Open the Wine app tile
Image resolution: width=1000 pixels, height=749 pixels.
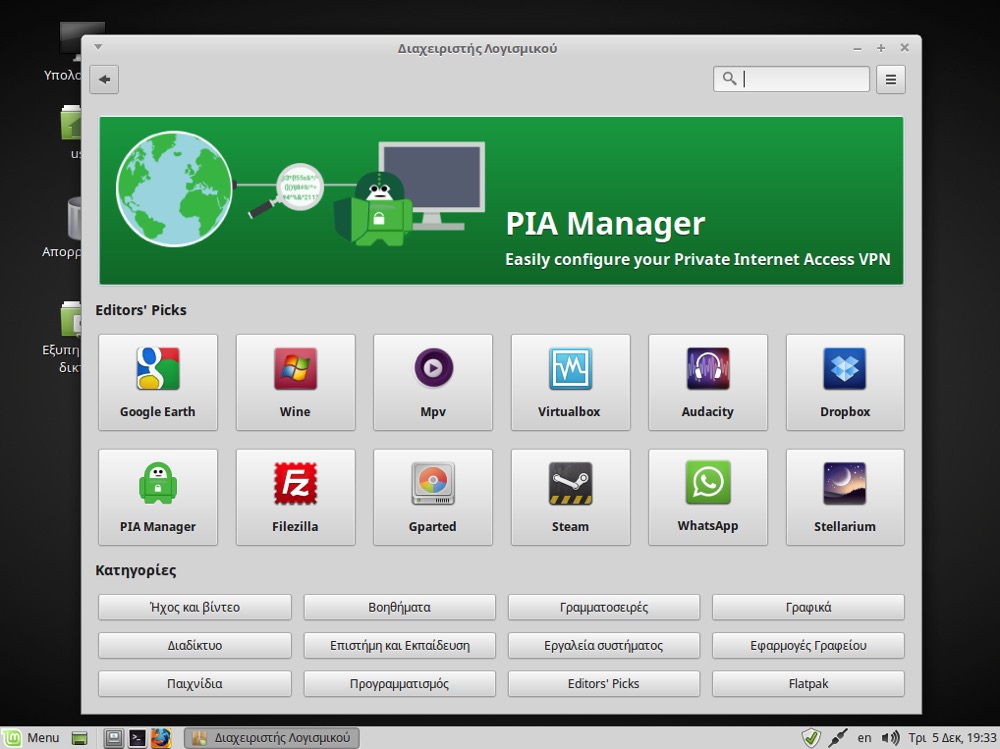coord(295,382)
